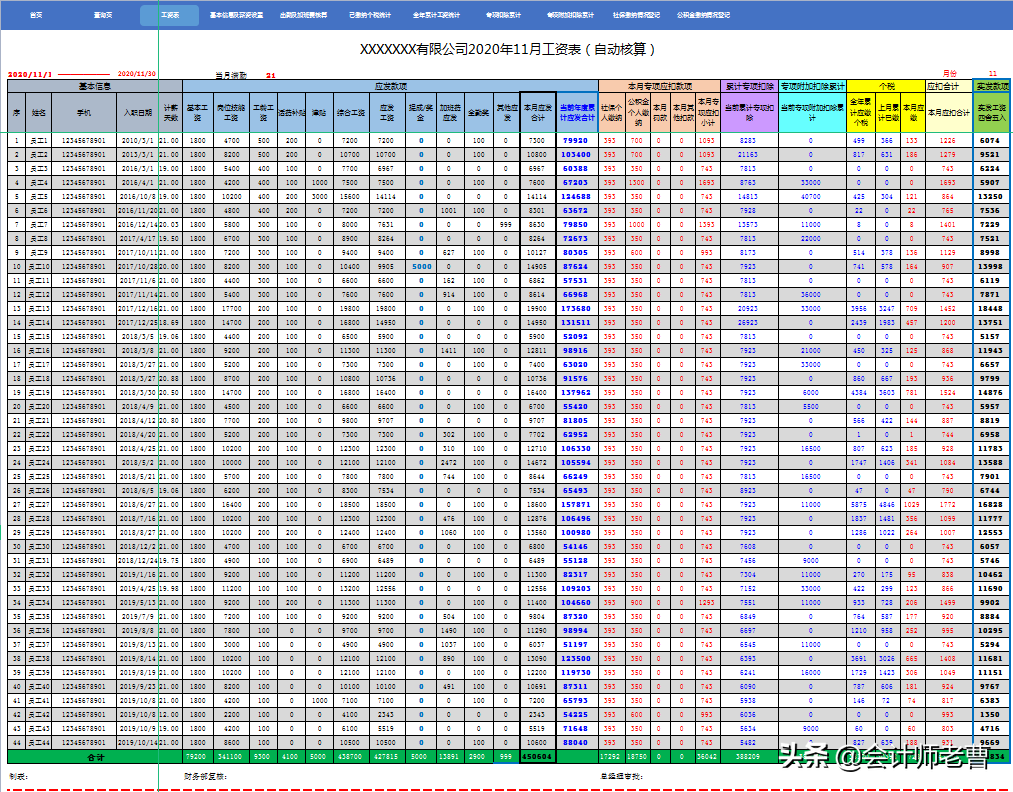1013x792 pixels.
Task: Click the 当月天数 value 21
Action: tap(270, 75)
